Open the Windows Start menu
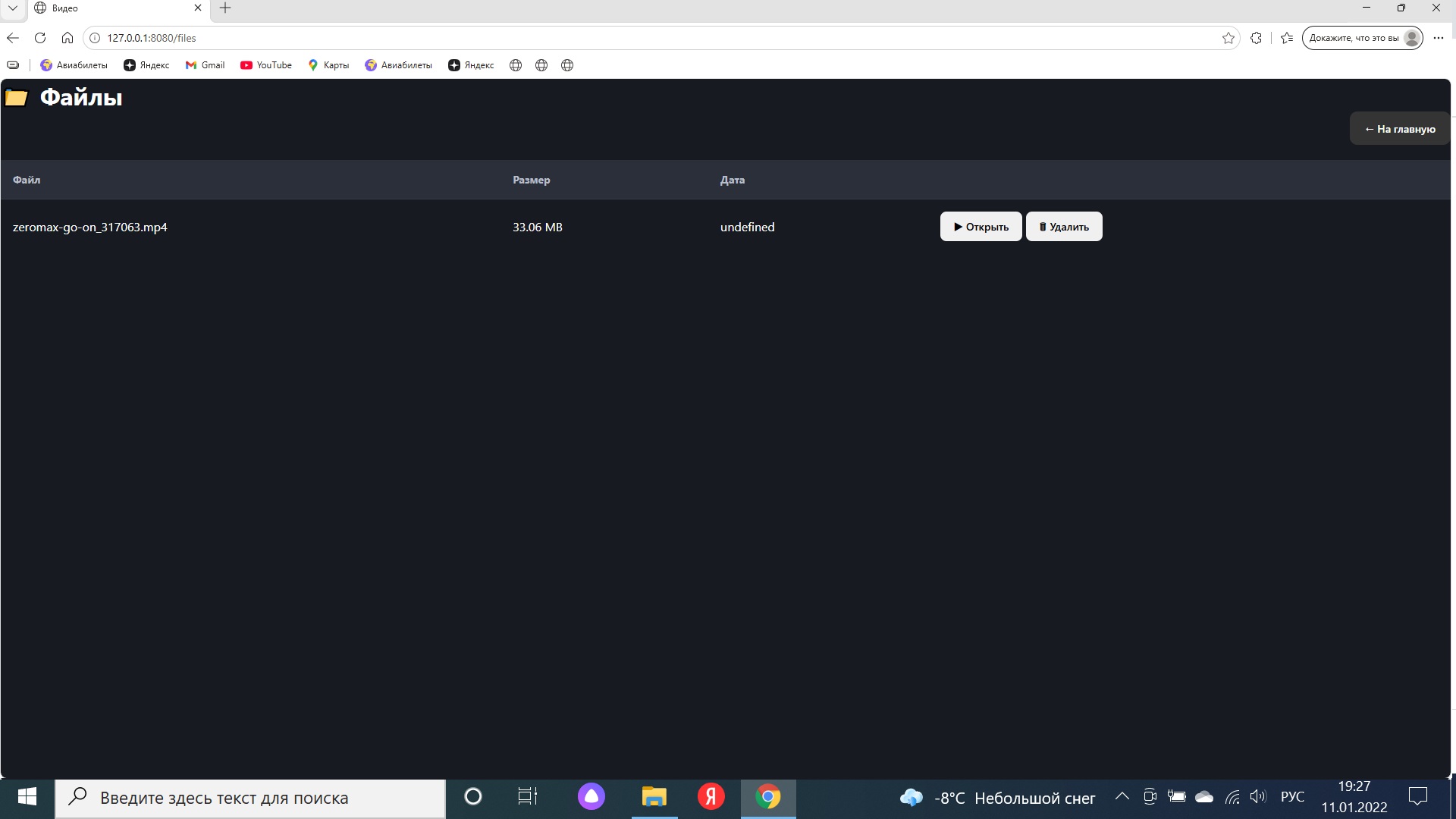1456x819 pixels. 27,798
